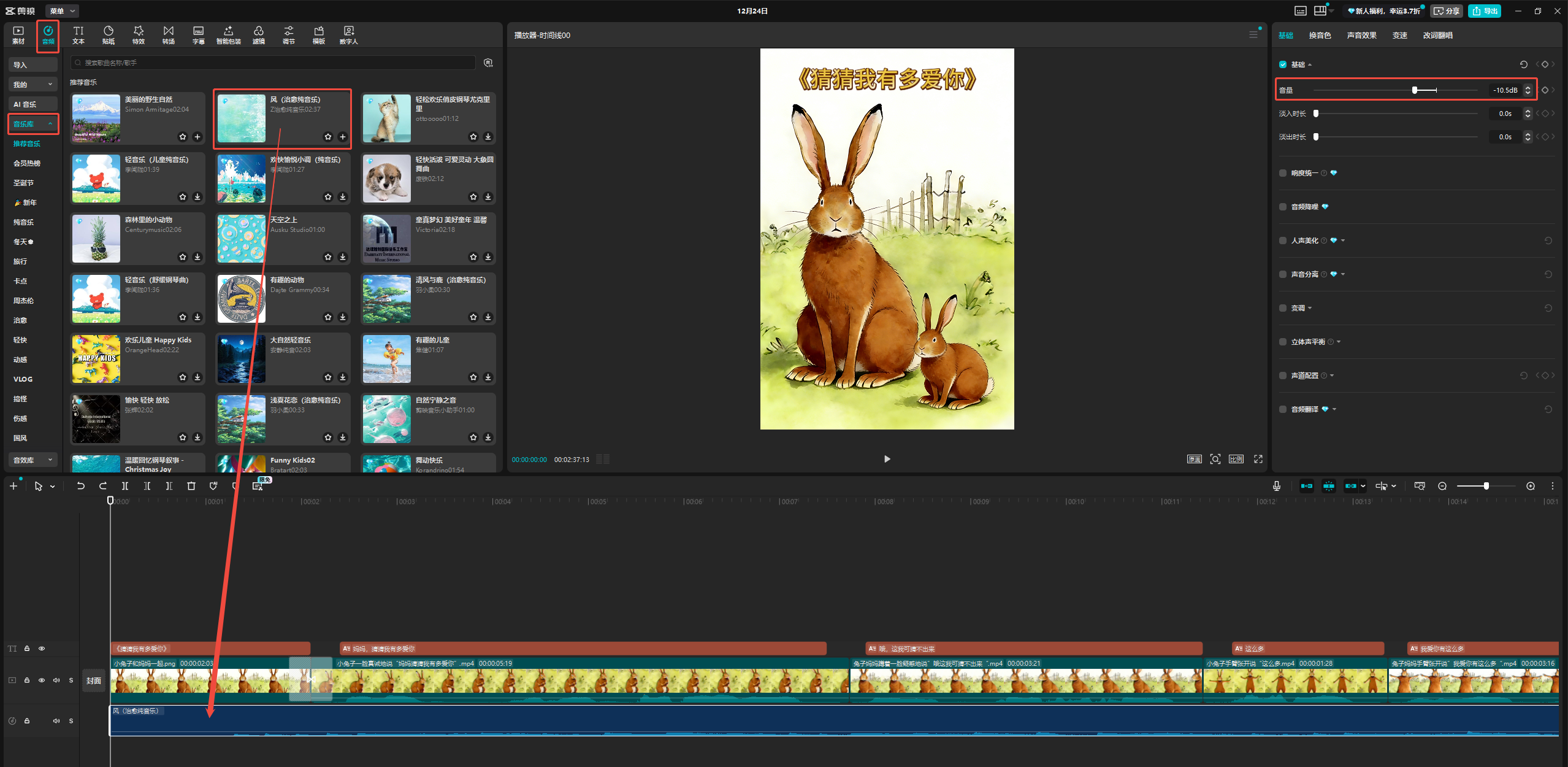
Task: Click the 导出 export button
Action: (x=1484, y=11)
